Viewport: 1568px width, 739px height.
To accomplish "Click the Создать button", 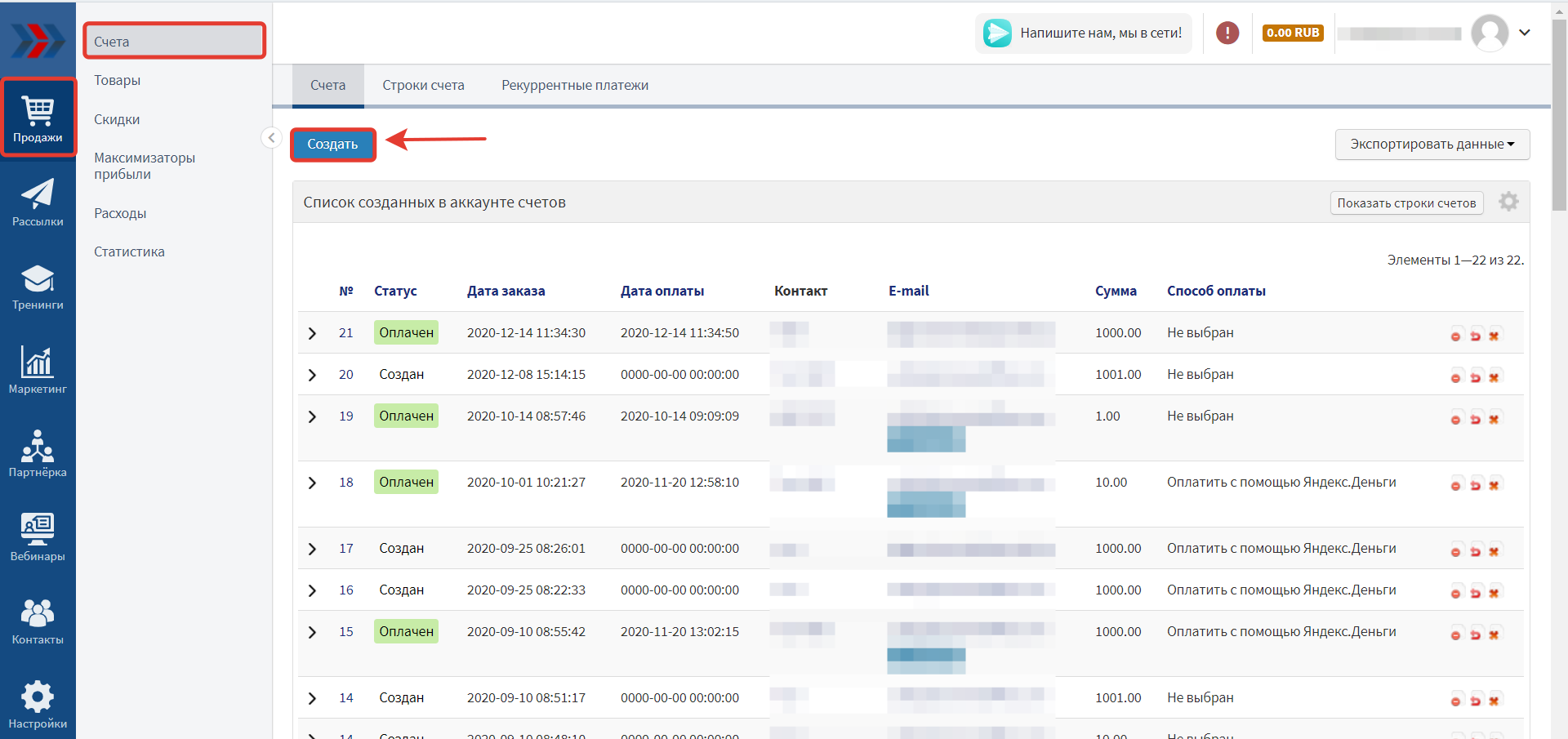I will click(332, 145).
